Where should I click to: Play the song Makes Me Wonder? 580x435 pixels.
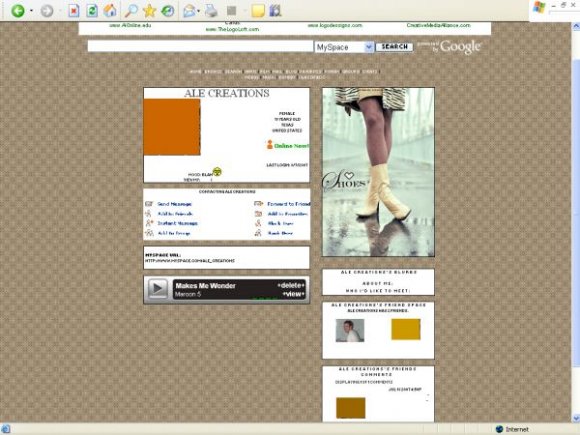point(157,289)
